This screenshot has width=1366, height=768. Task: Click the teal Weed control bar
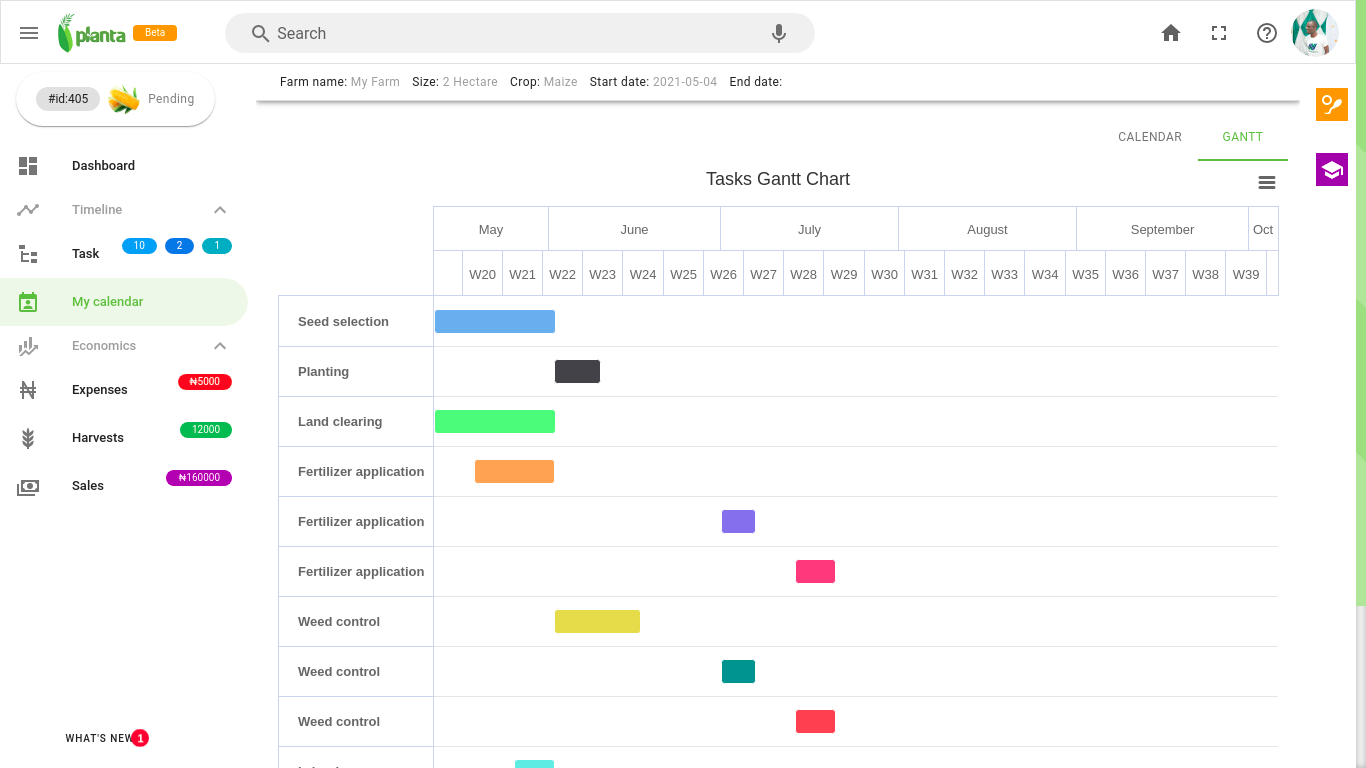point(738,671)
